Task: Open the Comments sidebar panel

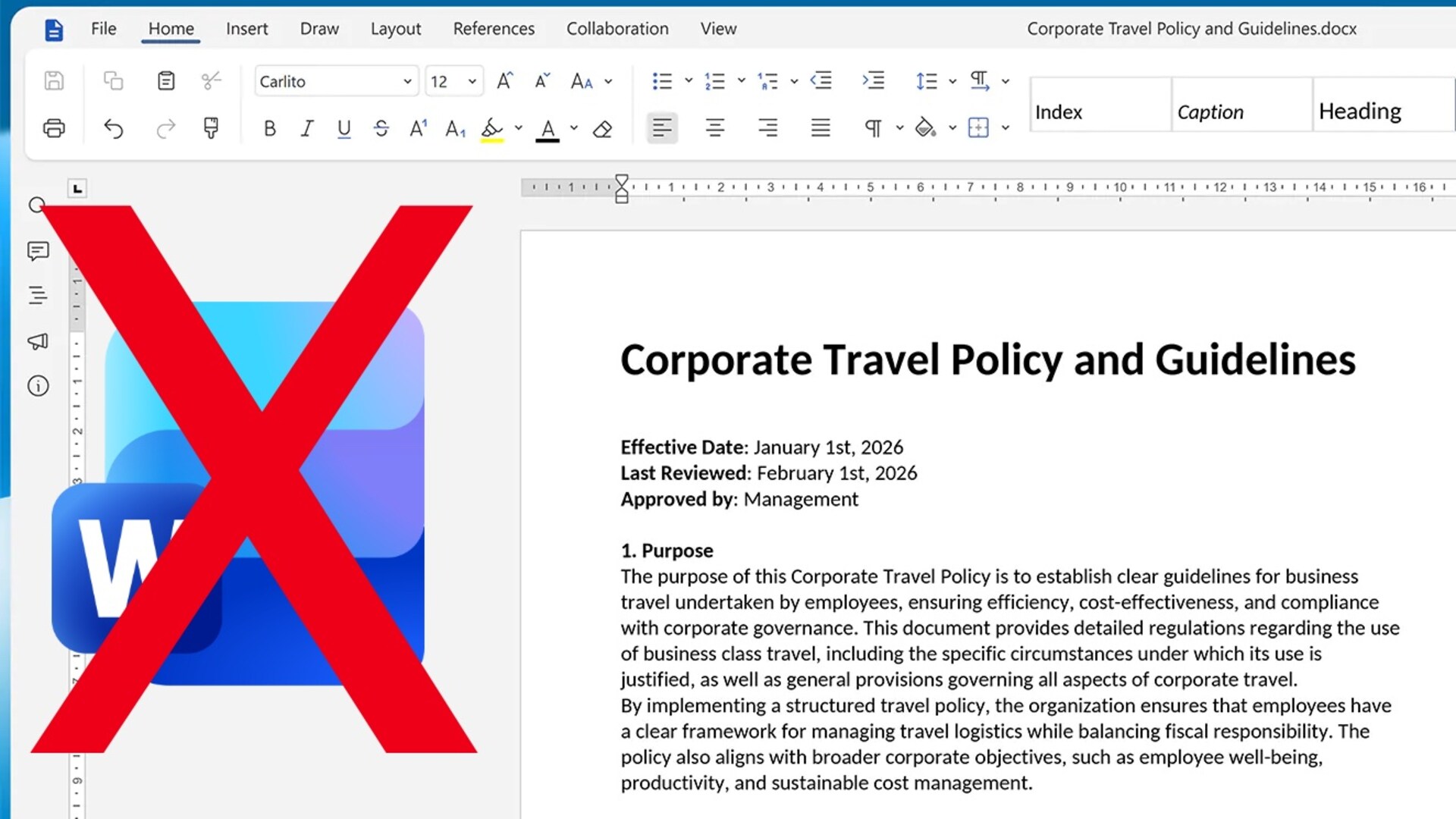Action: (38, 251)
